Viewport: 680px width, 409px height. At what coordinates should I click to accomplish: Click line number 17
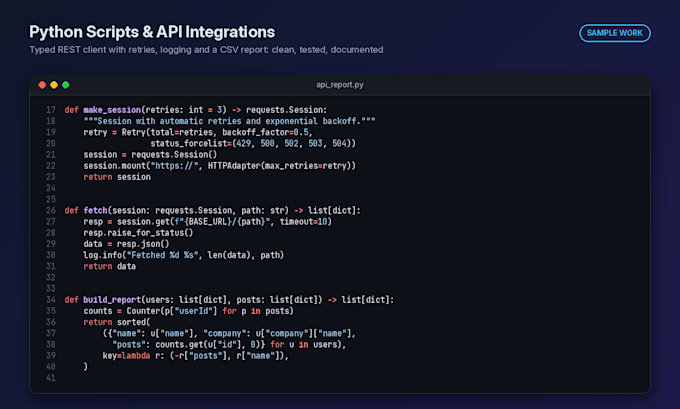click(51, 110)
